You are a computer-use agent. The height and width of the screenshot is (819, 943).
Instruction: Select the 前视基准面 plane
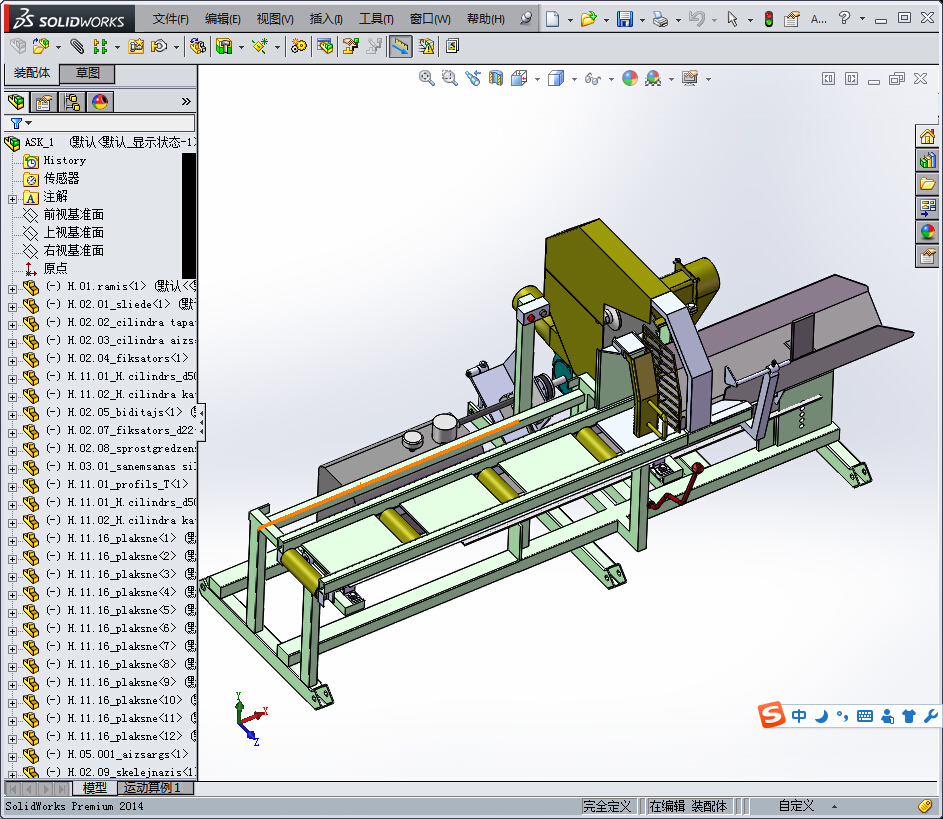(x=73, y=215)
